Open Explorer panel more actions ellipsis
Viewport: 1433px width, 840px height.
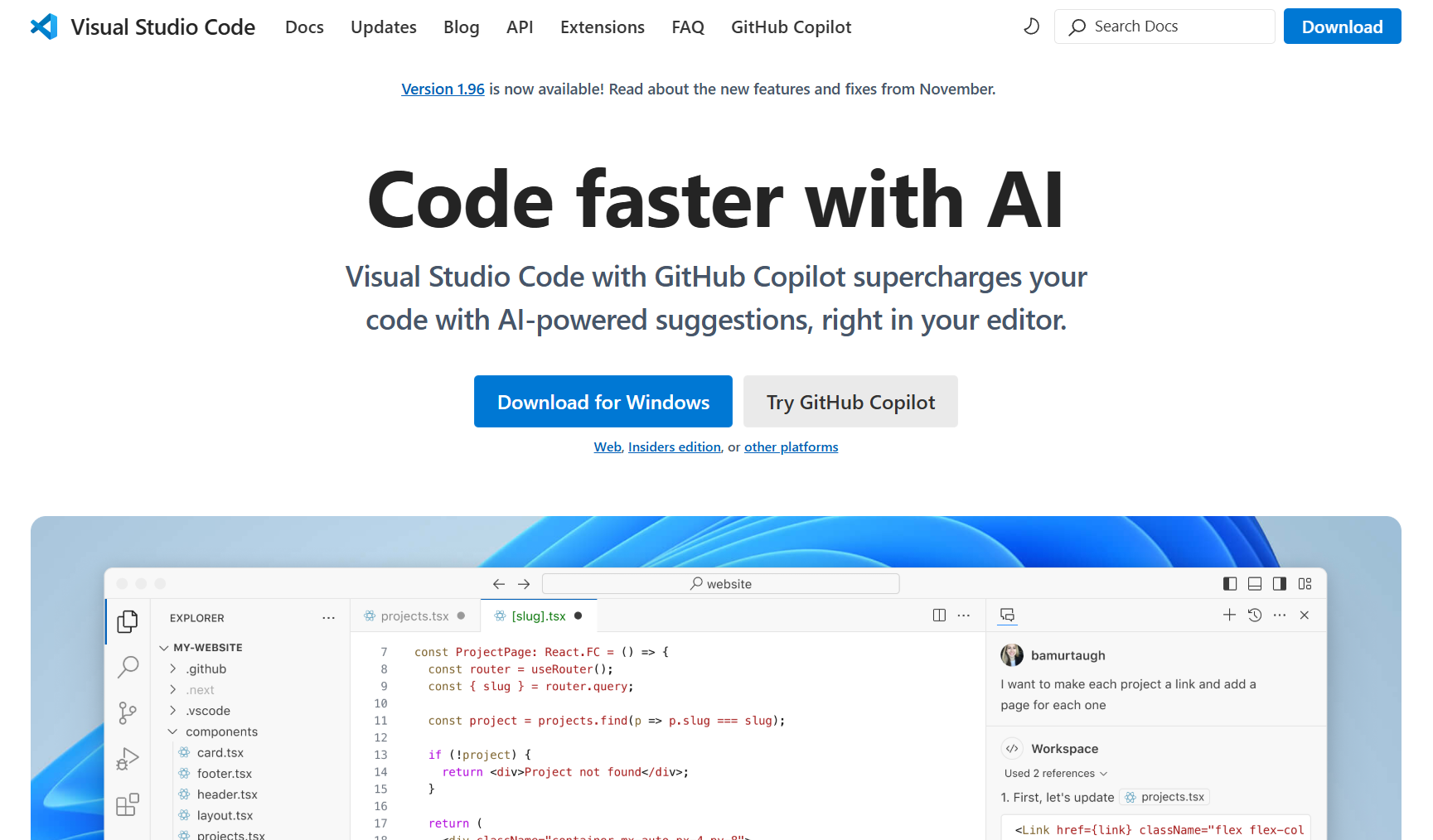click(329, 618)
